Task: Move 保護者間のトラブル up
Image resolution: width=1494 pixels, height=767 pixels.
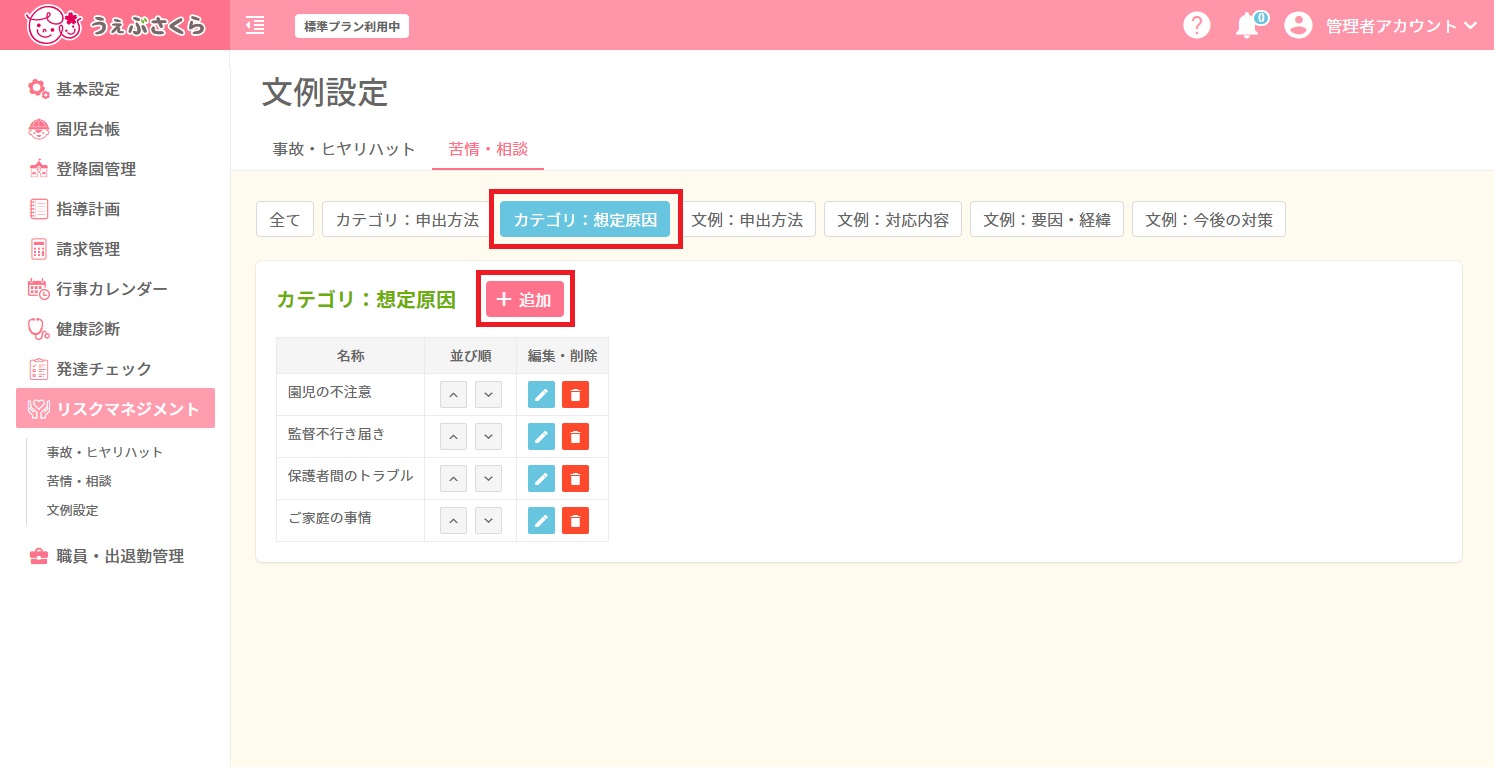Action: click(x=453, y=479)
